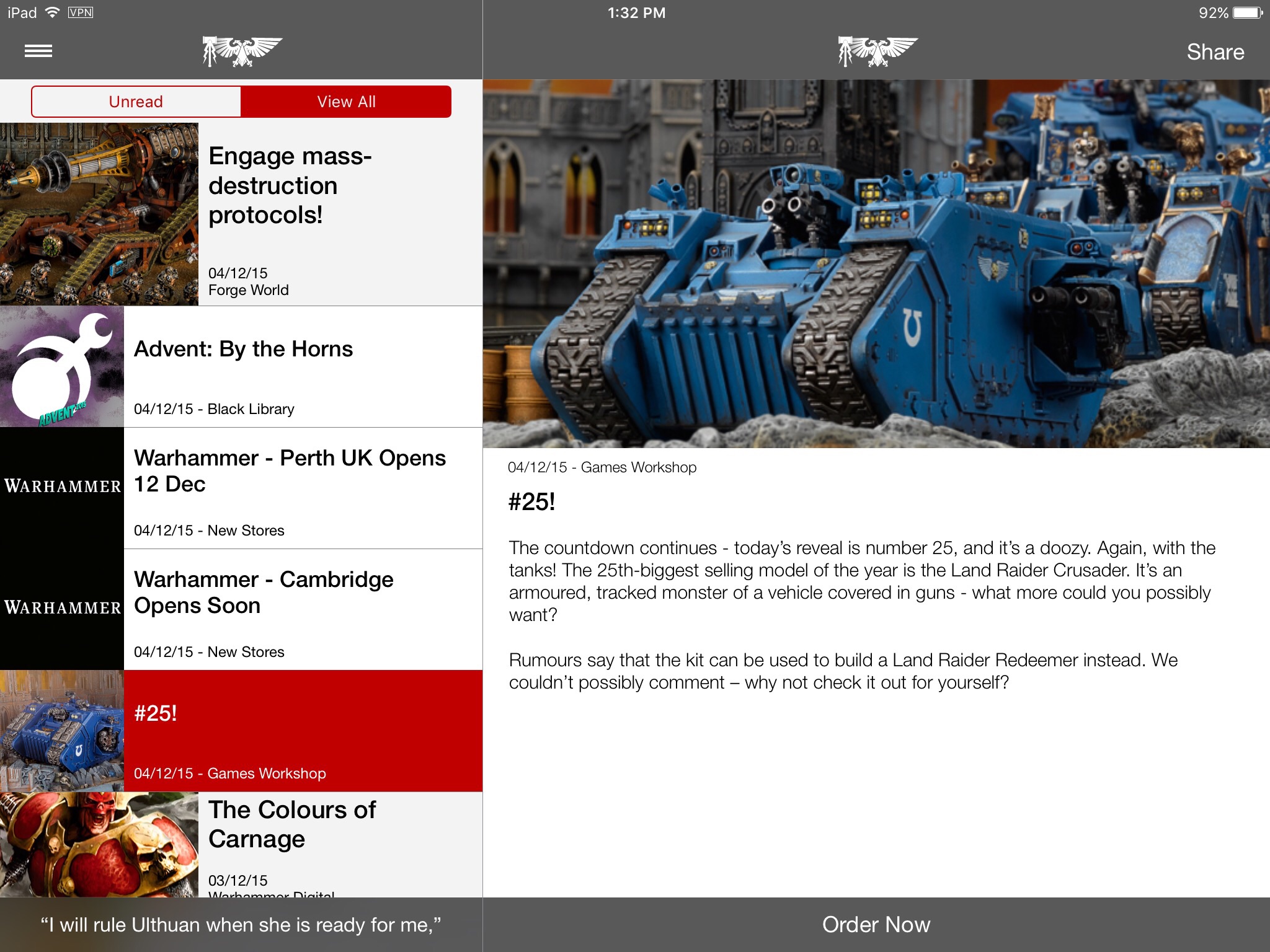Screen dimensions: 1270x952
Task: Share this article
Action: point(1215,52)
